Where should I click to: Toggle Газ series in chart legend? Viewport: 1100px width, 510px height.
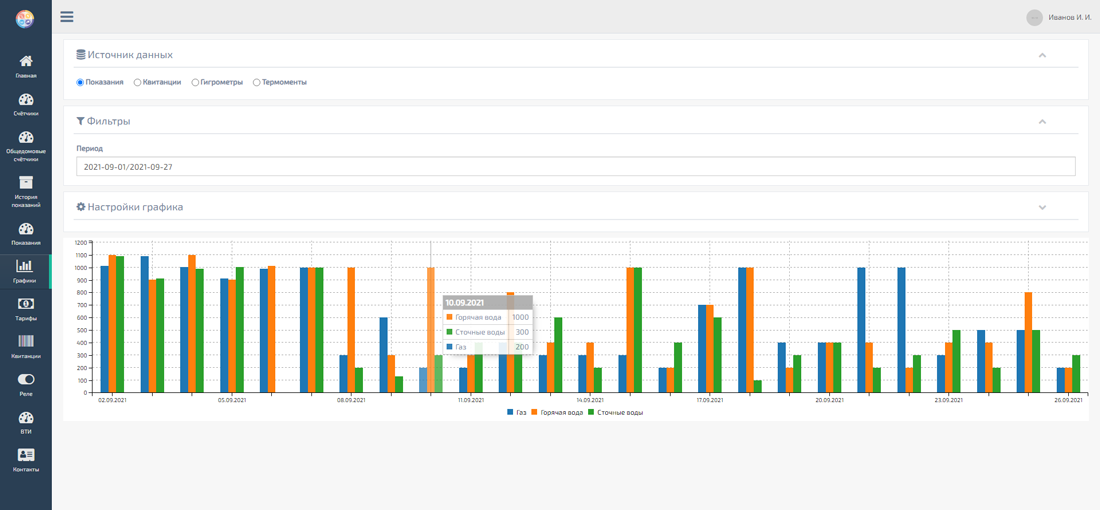(516, 412)
